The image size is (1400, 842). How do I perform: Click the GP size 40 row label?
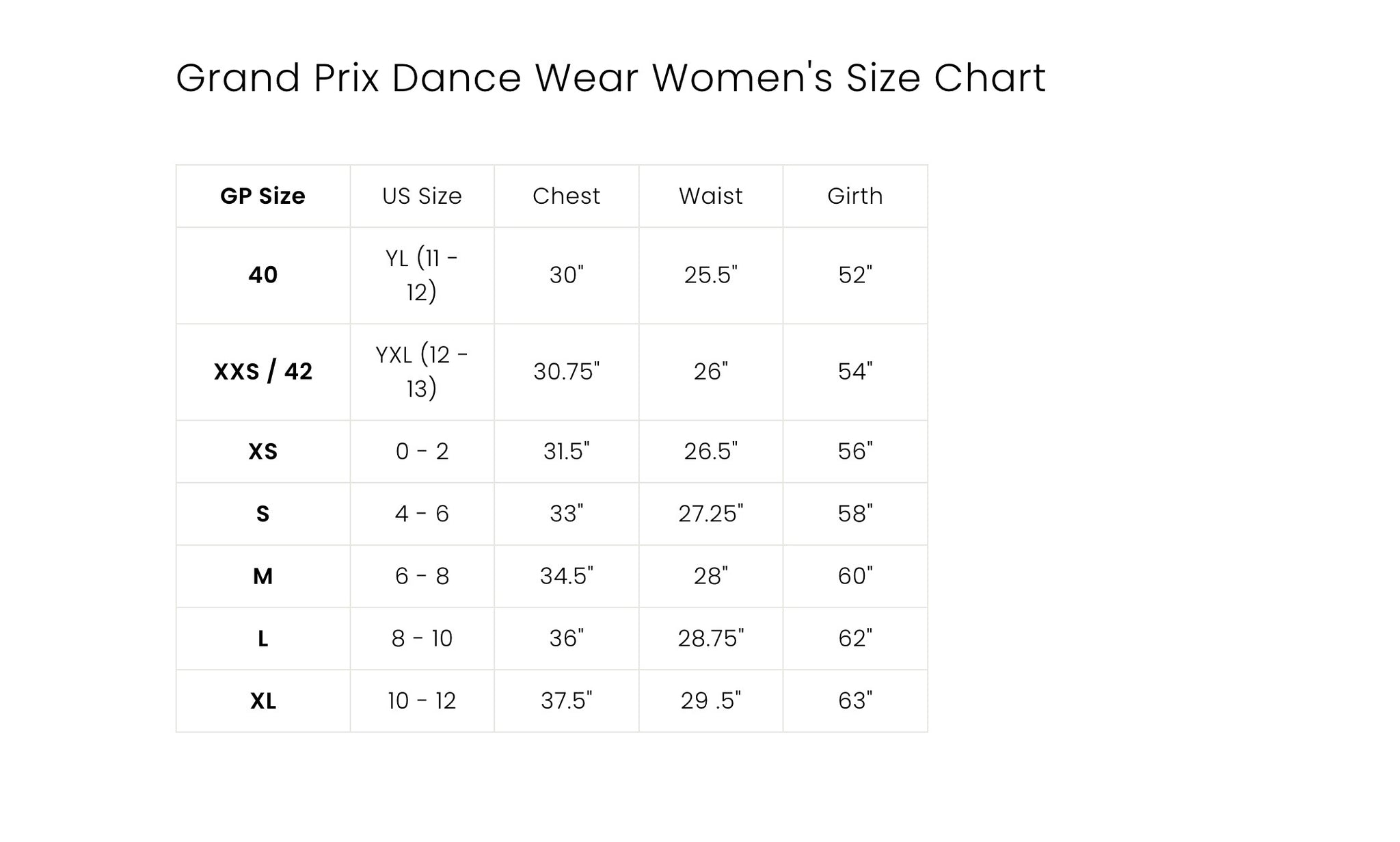263,276
